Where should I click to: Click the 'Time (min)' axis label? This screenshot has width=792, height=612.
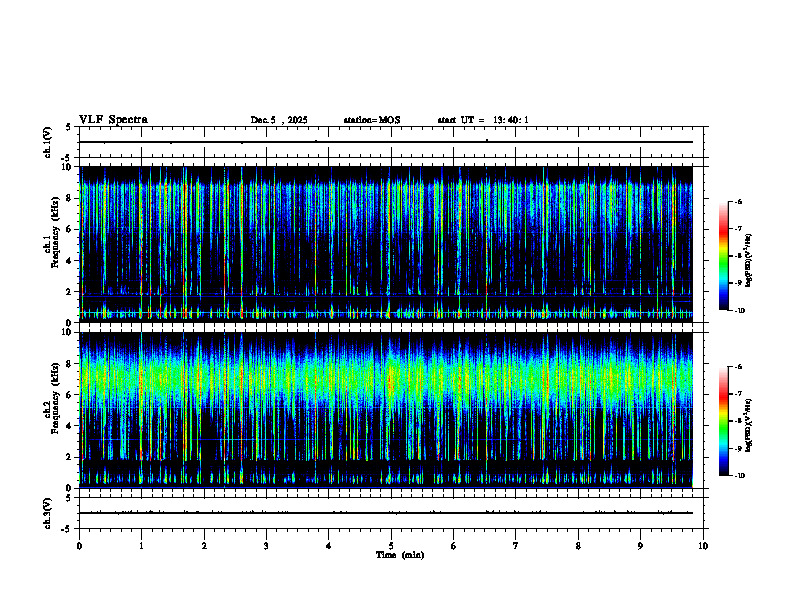click(400, 555)
